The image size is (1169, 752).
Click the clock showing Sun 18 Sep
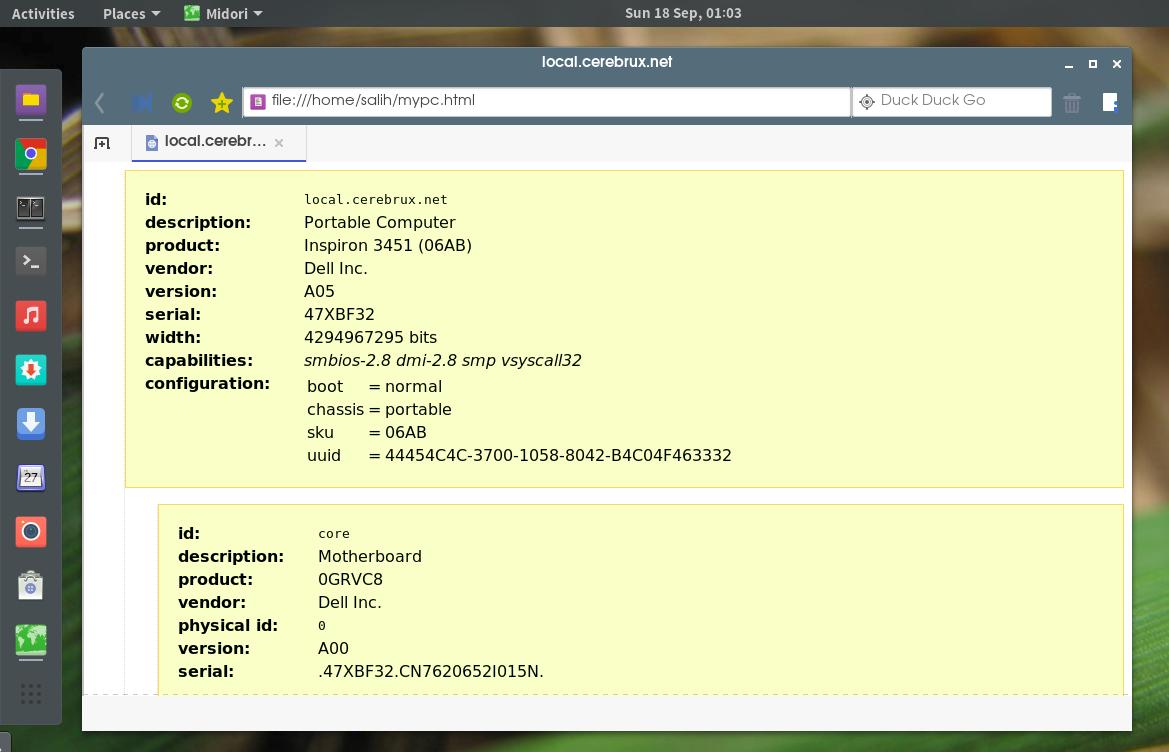point(683,13)
